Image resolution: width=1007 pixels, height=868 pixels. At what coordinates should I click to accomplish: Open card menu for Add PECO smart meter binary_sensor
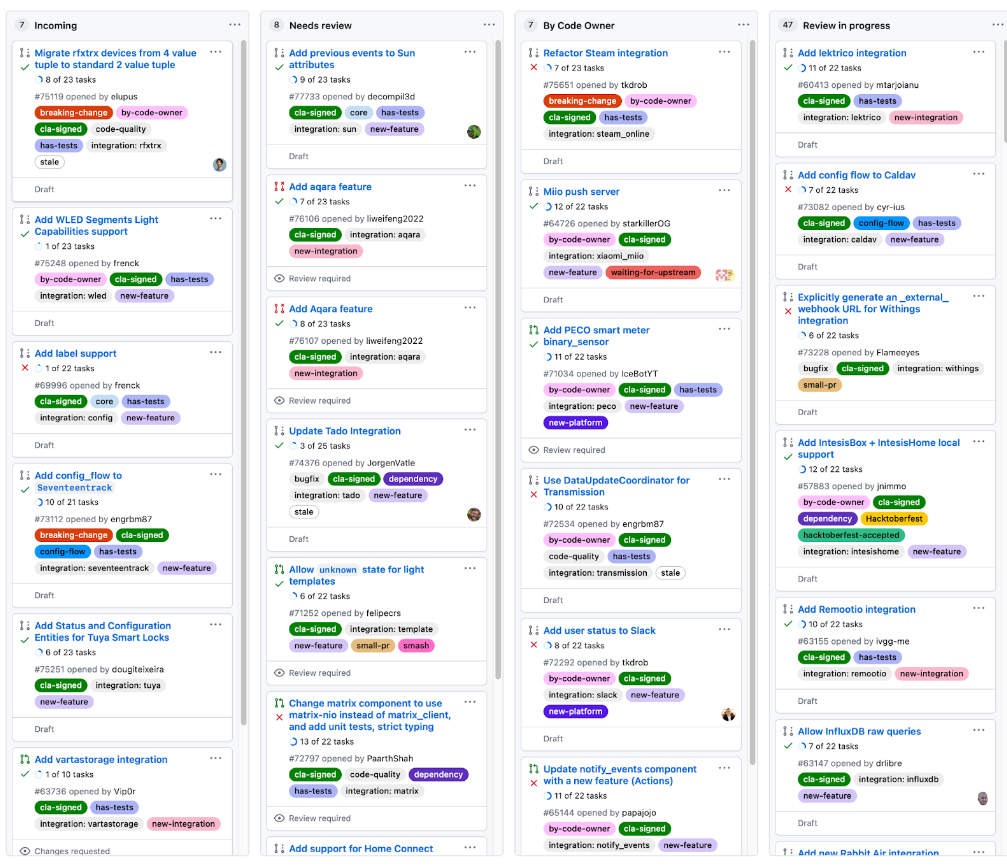(724, 329)
